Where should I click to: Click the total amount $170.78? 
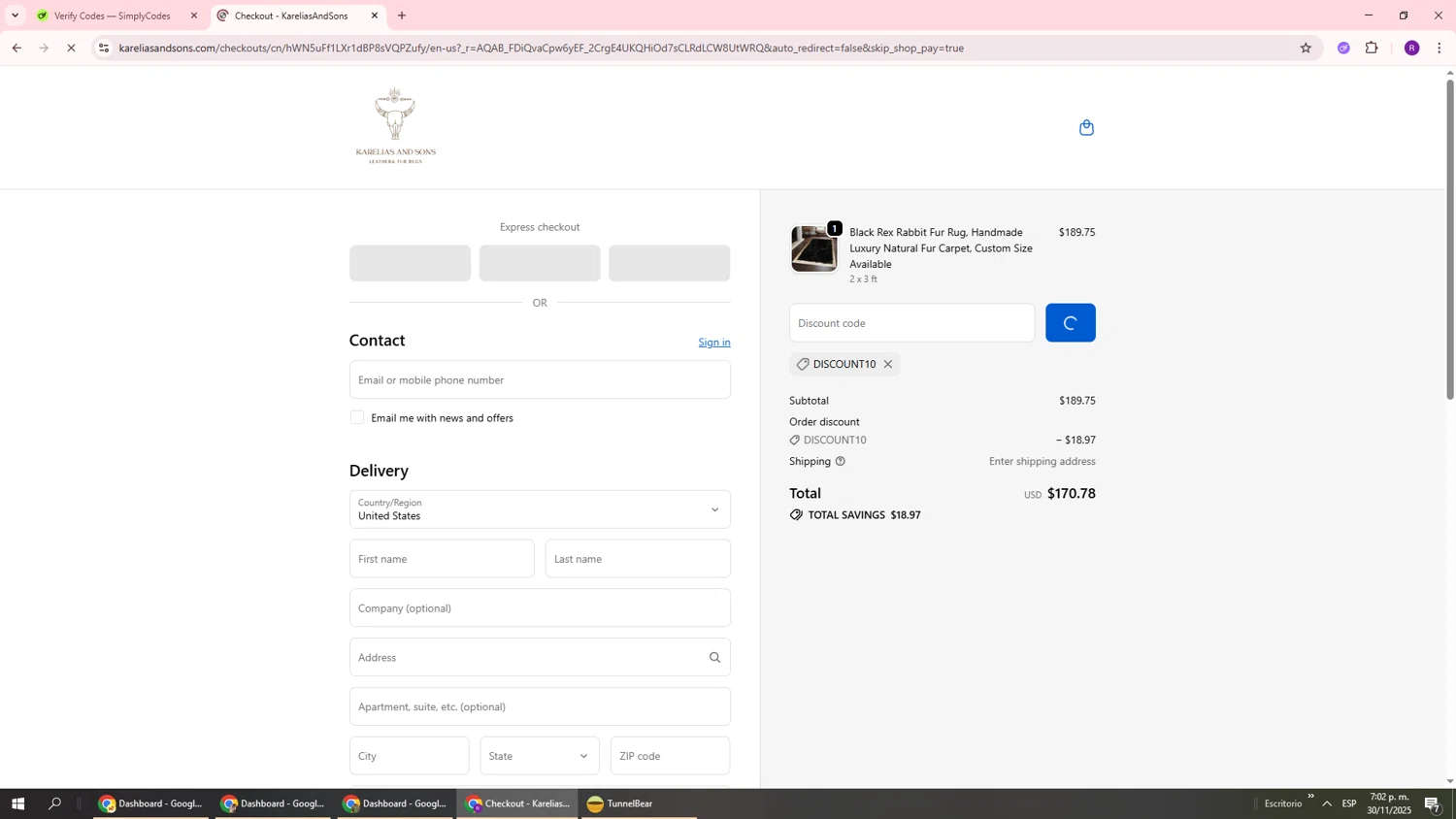point(1072,493)
